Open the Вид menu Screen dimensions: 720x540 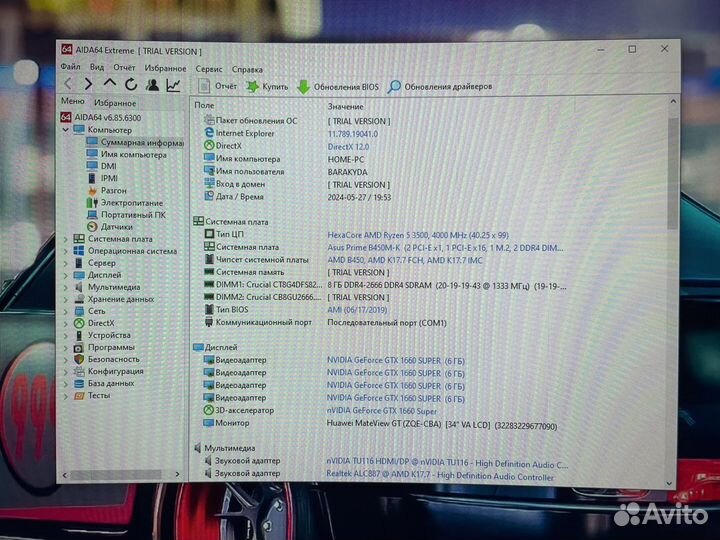point(96,68)
